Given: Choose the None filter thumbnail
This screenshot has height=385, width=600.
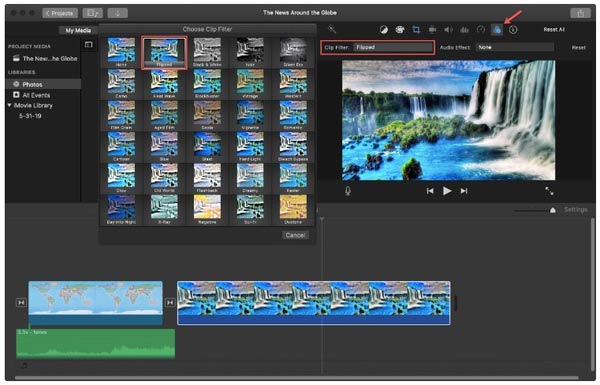Looking at the screenshot, I should (121, 52).
